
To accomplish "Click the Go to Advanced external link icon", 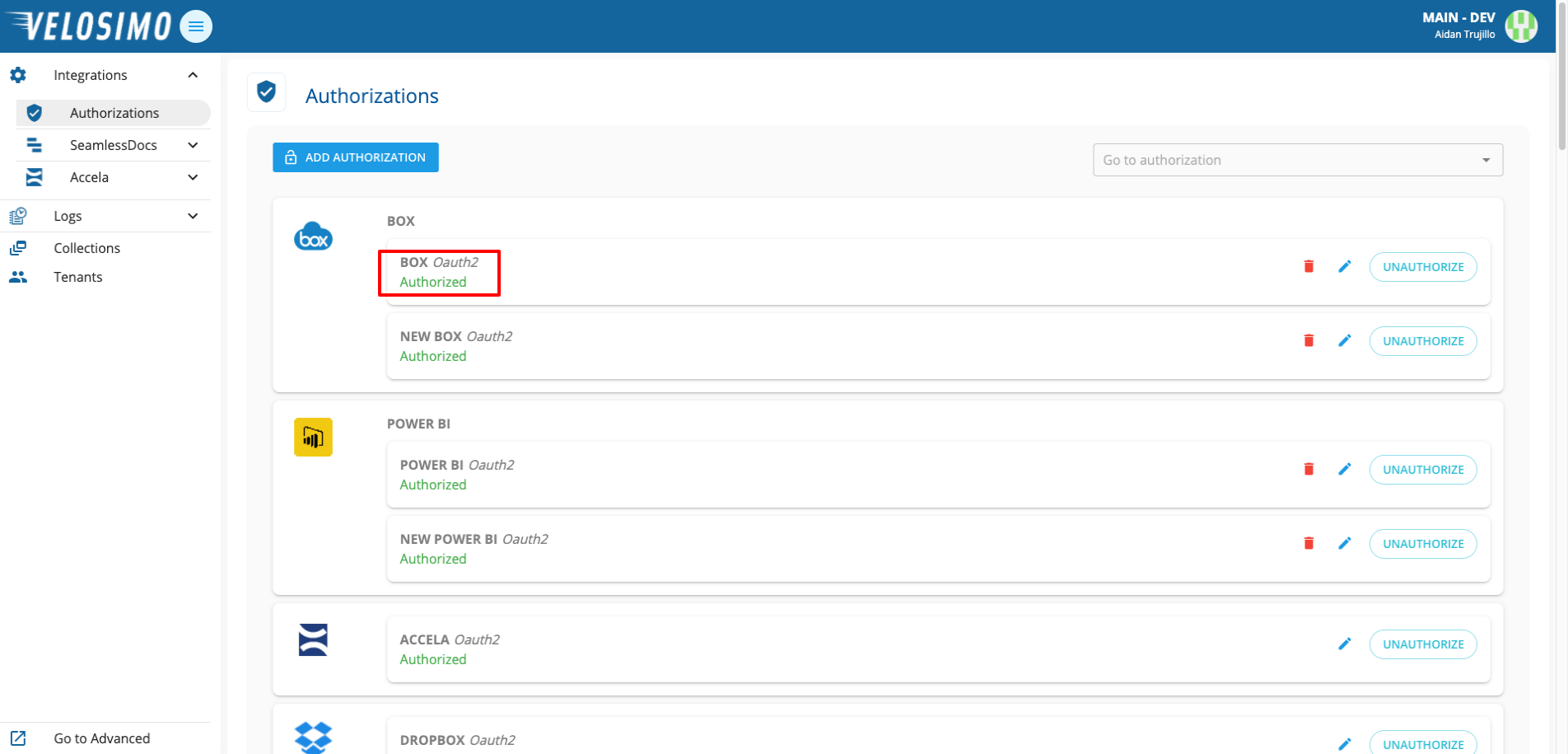I will (18, 738).
